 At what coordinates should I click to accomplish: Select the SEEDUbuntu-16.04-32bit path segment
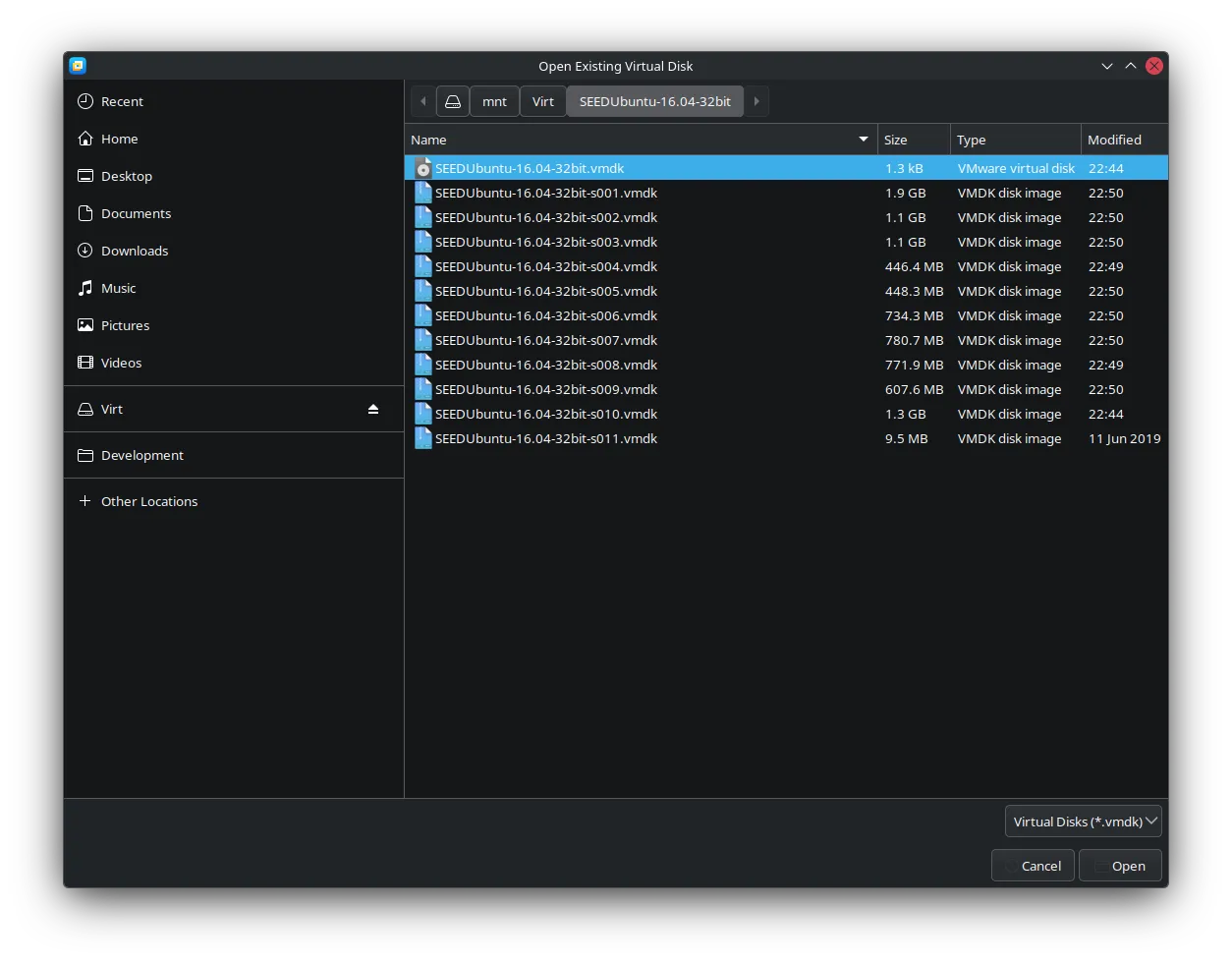655,101
